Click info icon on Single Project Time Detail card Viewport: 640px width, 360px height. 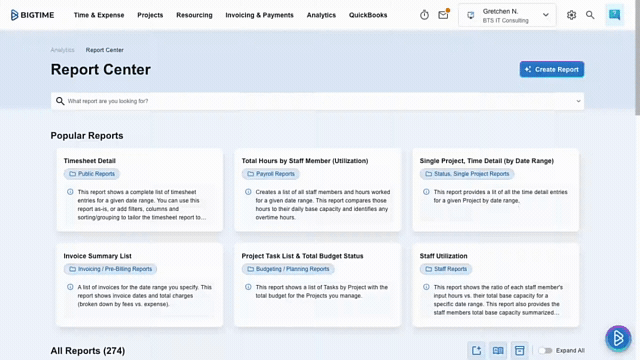426,192
